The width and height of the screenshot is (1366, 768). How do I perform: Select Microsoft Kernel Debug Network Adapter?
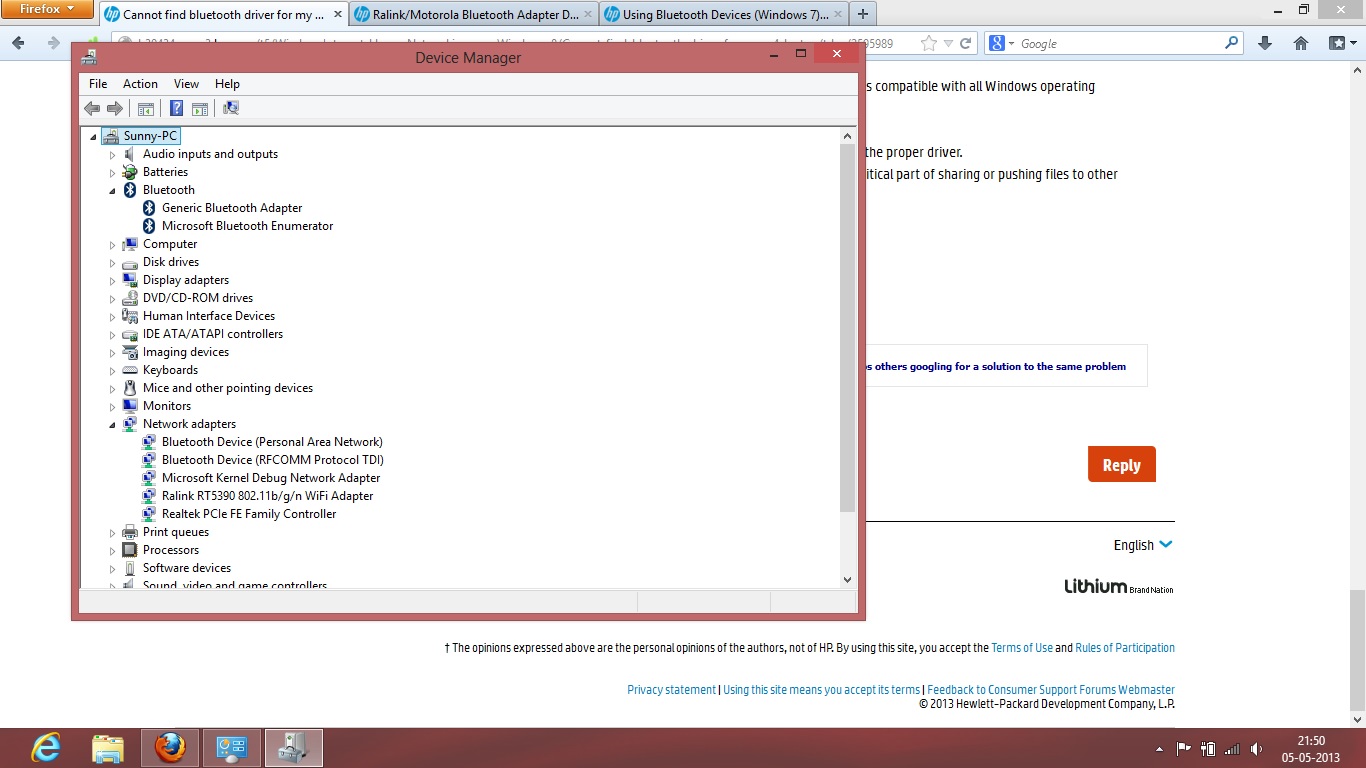point(271,478)
